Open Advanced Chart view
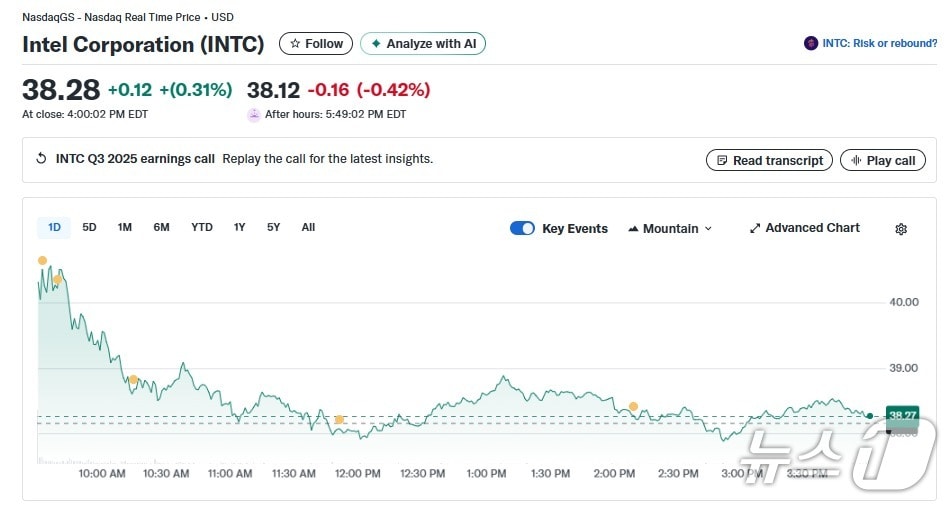 (x=804, y=228)
